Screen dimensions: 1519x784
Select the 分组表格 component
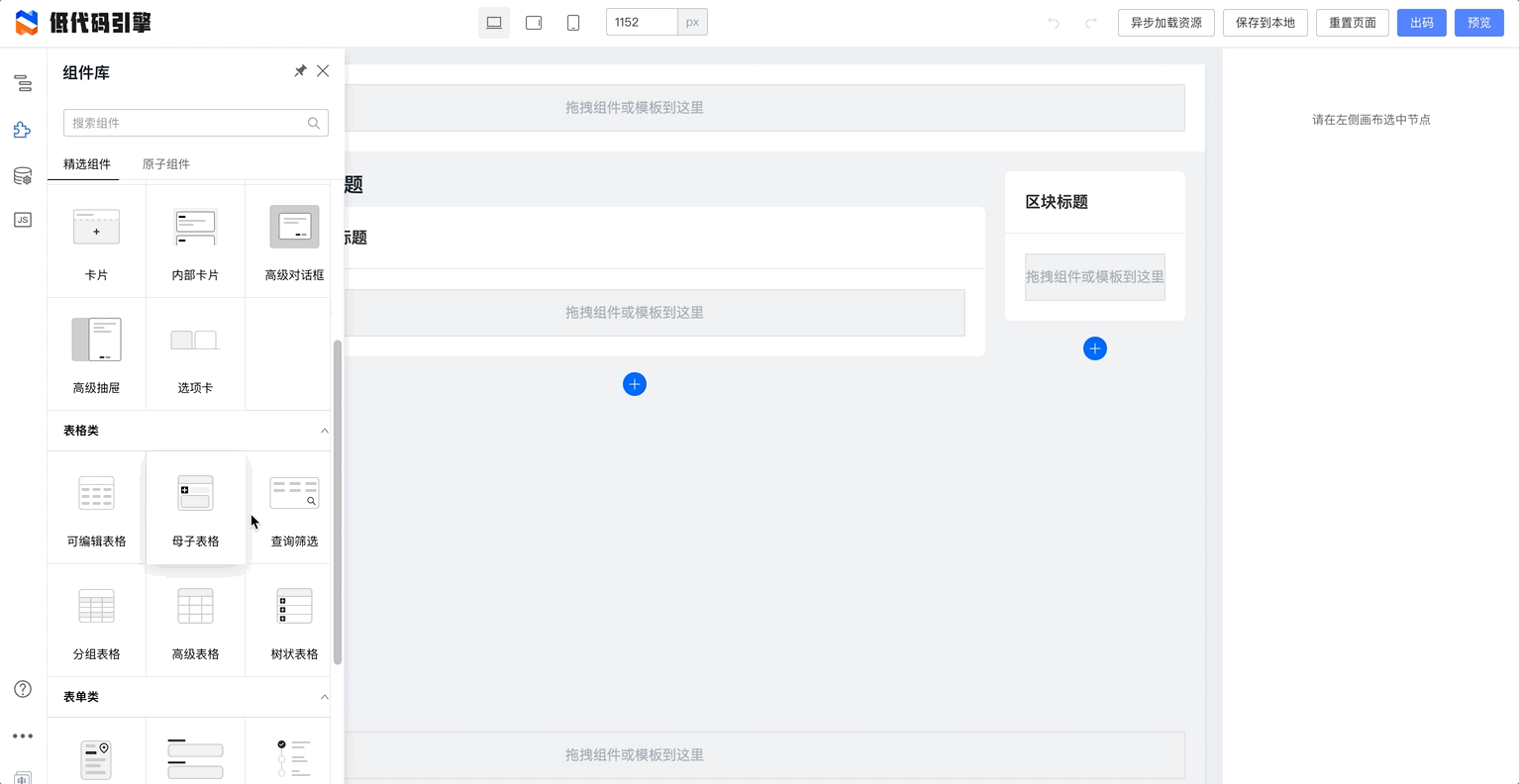[x=96, y=621]
